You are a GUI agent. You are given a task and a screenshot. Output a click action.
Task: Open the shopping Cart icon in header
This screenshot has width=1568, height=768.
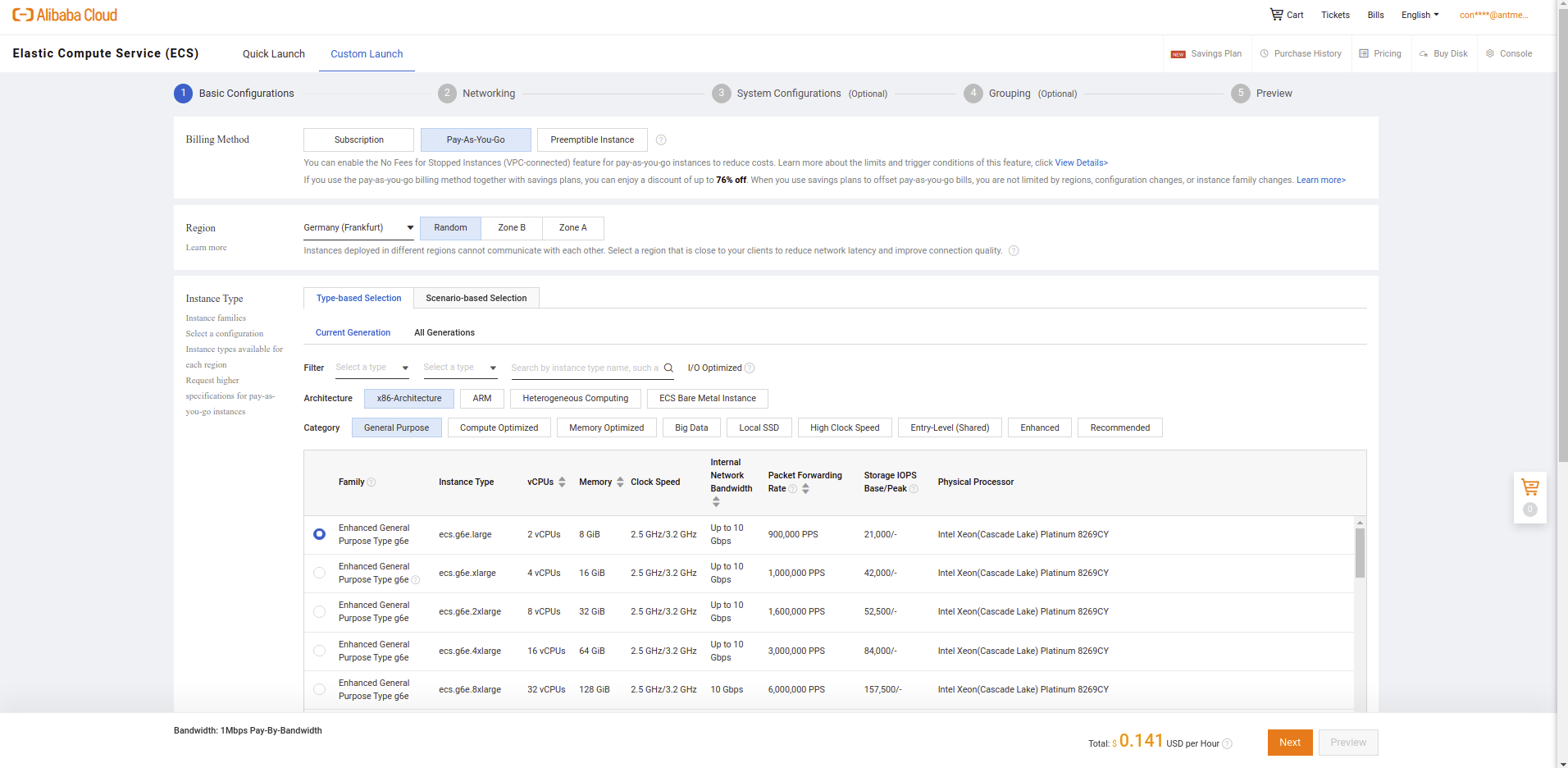click(1277, 14)
